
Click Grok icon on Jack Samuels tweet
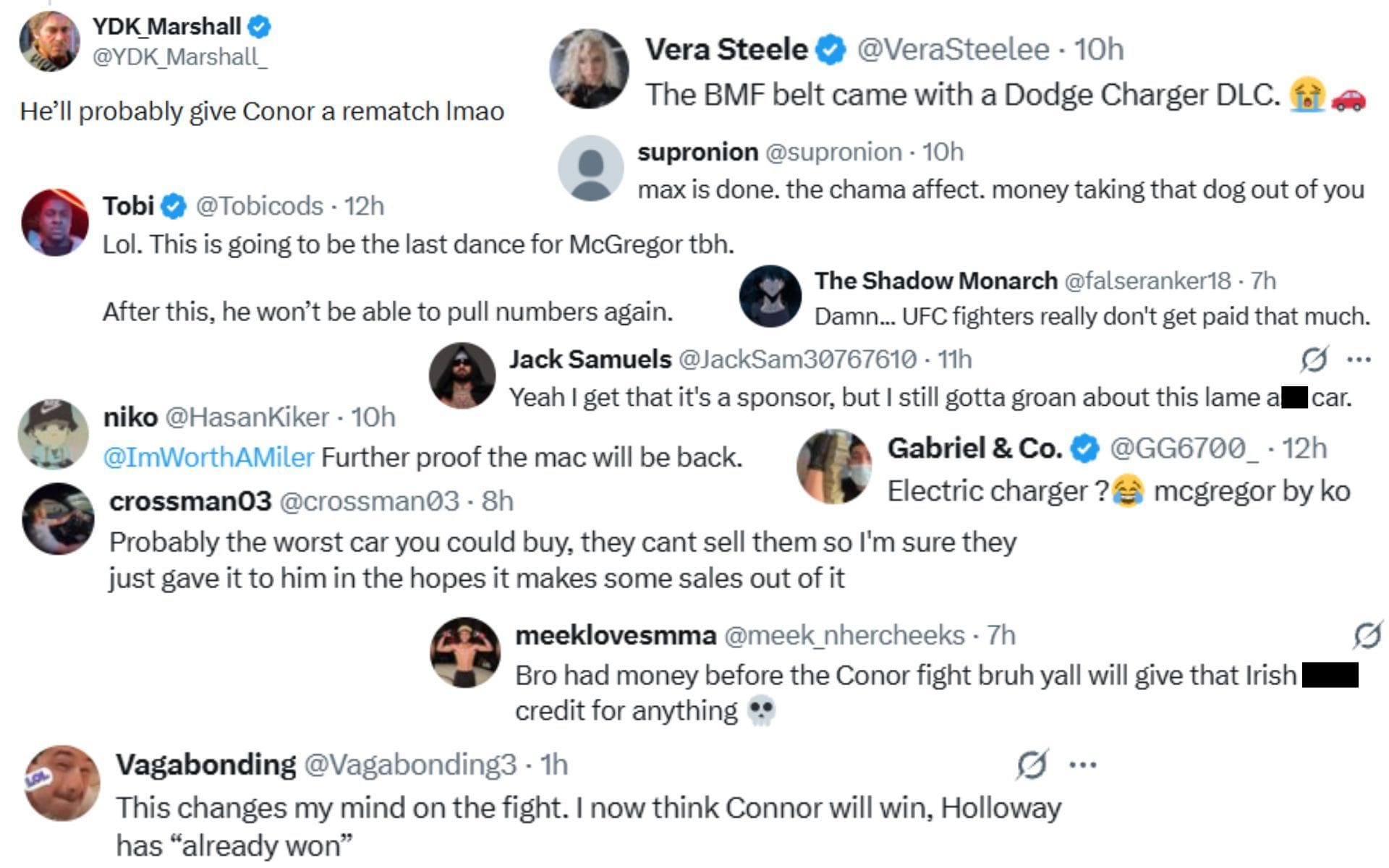point(1314,359)
